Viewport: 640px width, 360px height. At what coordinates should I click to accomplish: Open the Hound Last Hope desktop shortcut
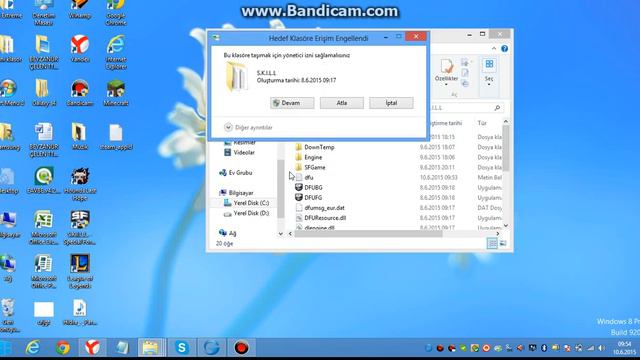[x=80, y=184]
